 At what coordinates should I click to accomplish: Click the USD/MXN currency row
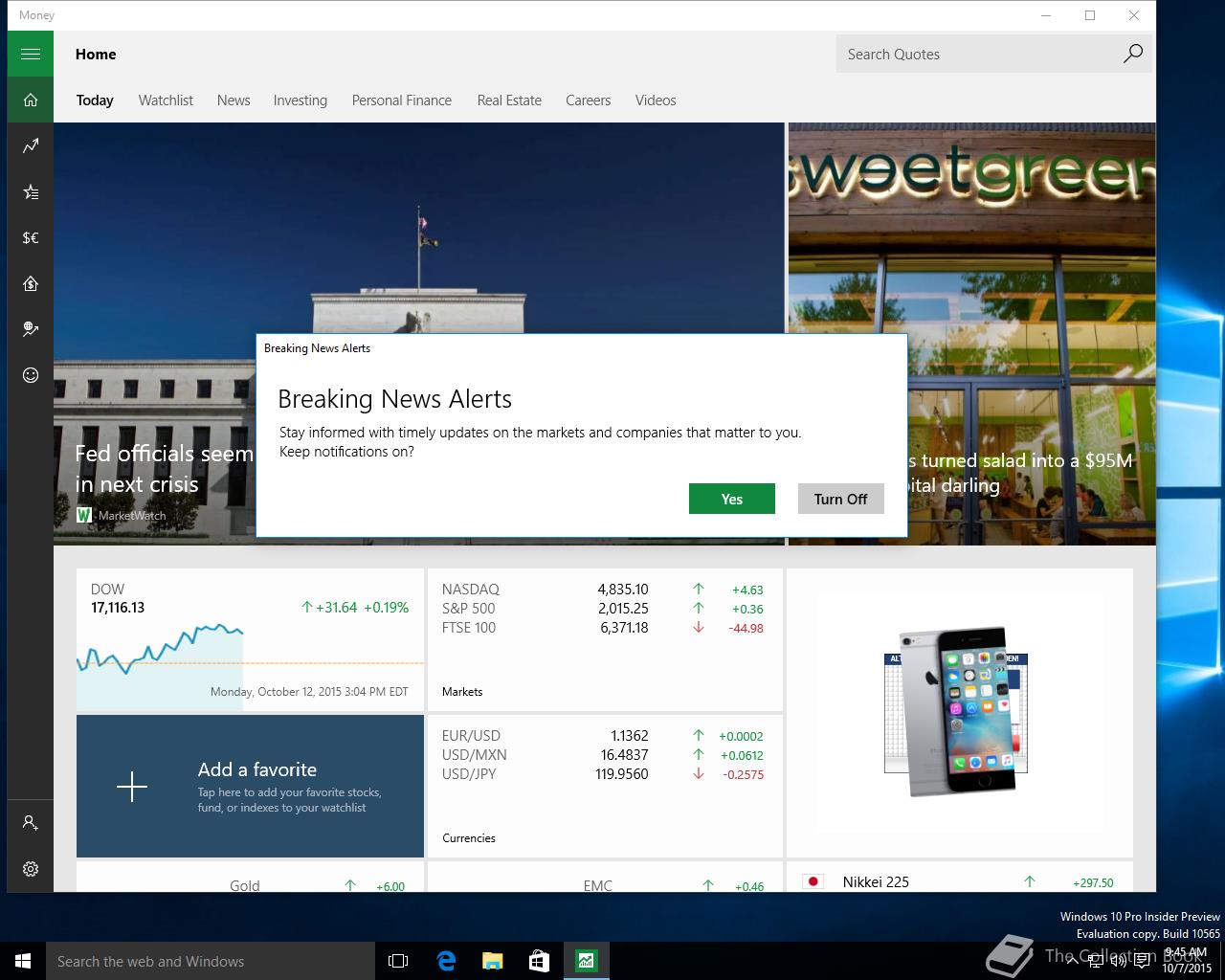click(x=603, y=755)
